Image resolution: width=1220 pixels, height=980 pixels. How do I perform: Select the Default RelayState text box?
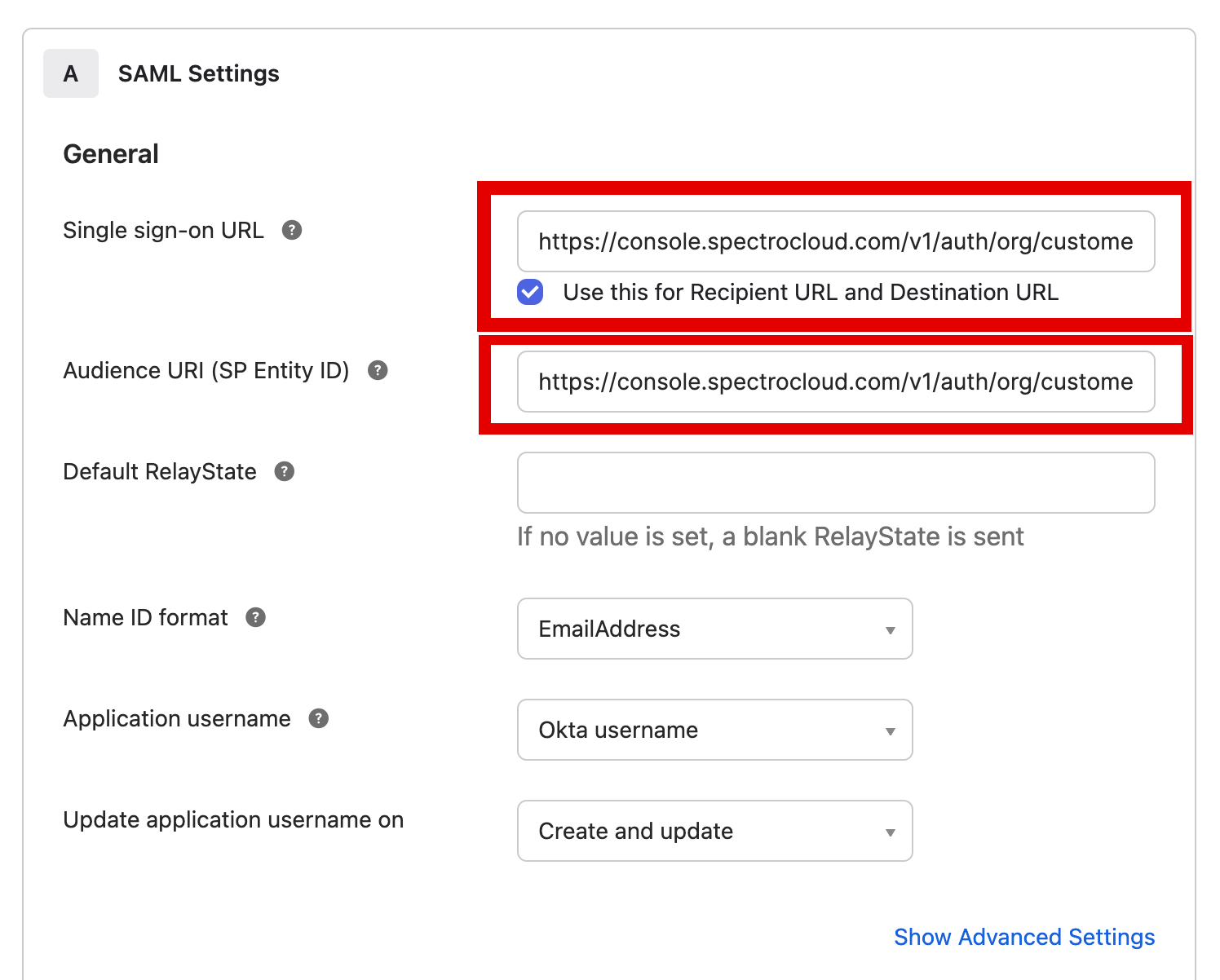(836, 483)
